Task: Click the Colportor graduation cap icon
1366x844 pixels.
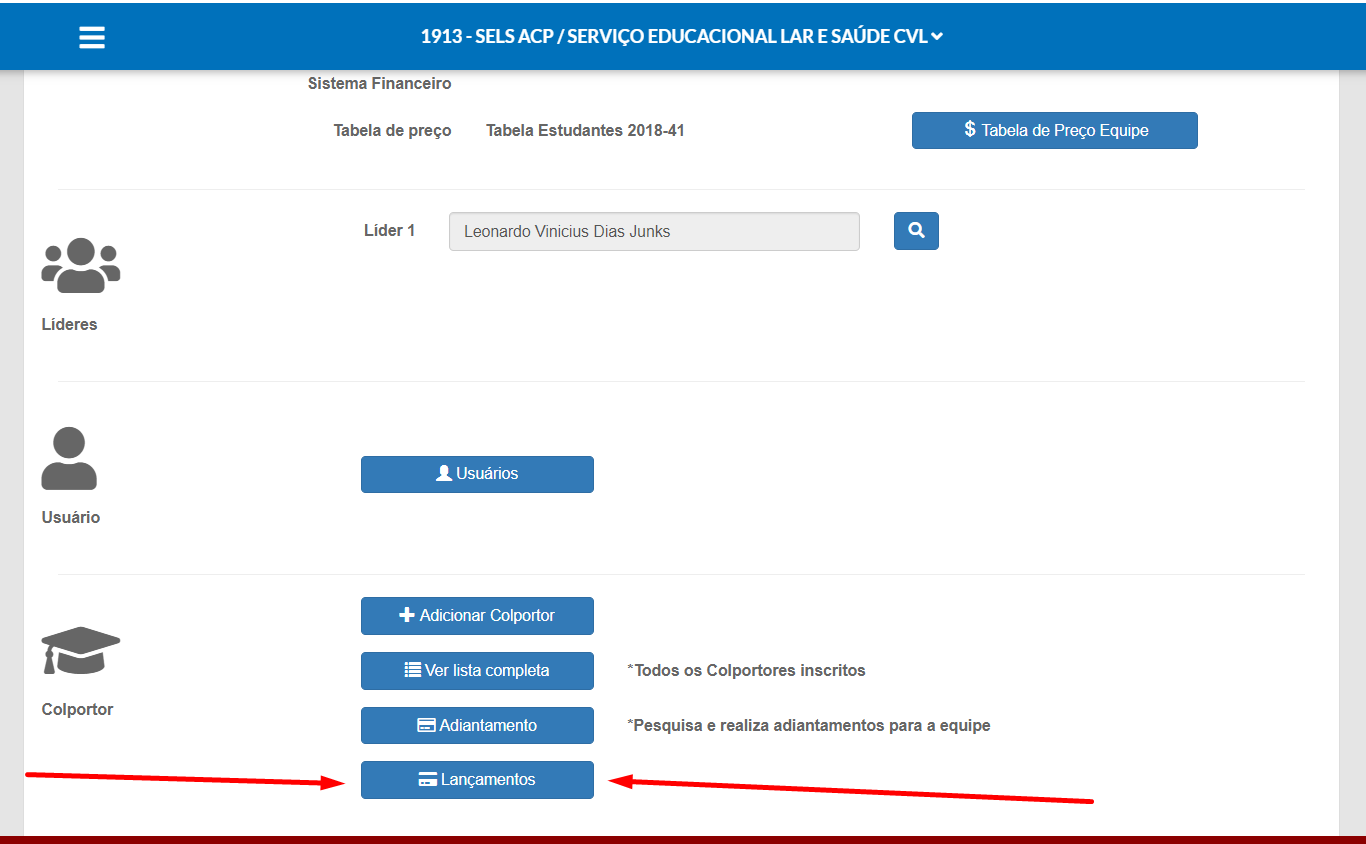Action: coord(81,650)
